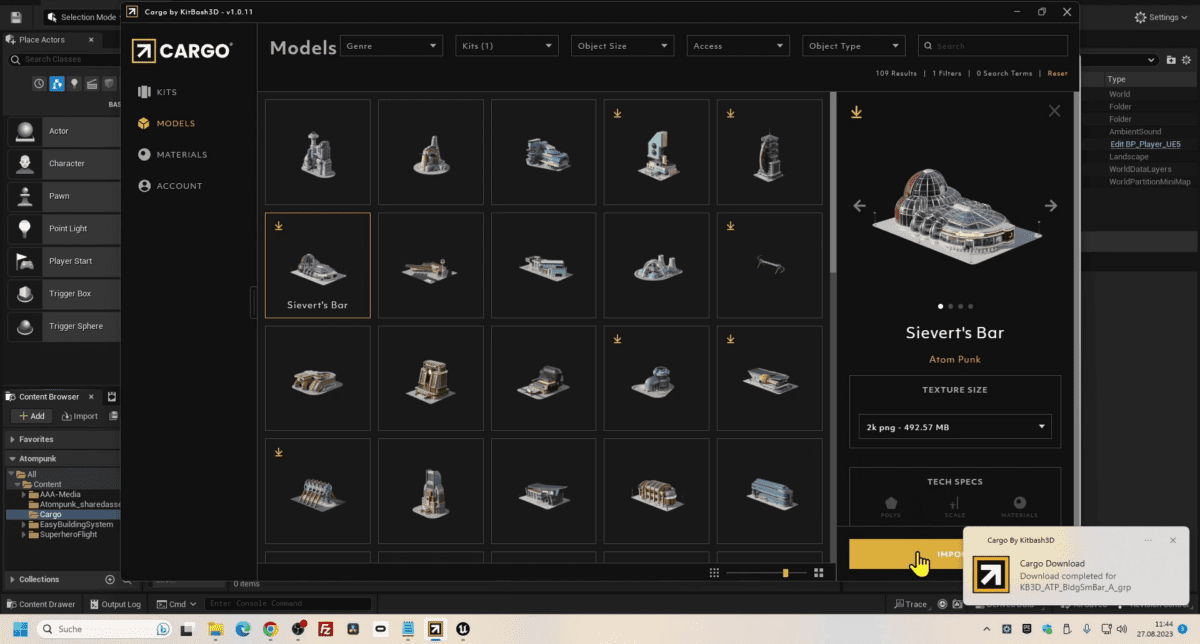Select the Actor item in Place Actors
This screenshot has width=1200, height=644.
[x=64, y=131]
